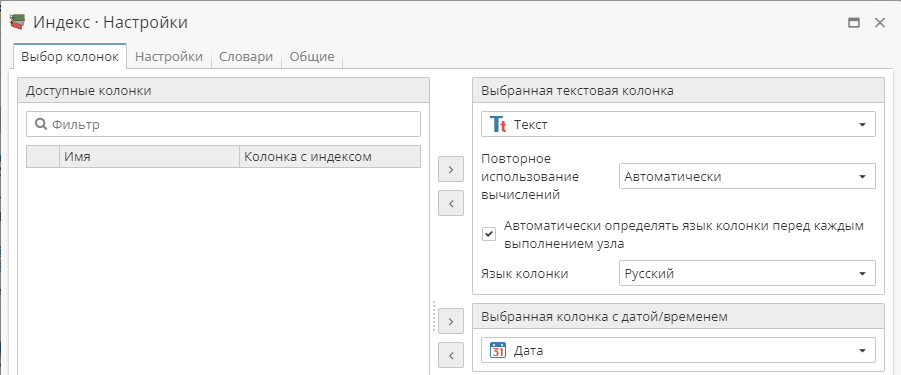The height and width of the screenshot is (375, 901).
Task: Remove column from selected text column
Action: click(x=450, y=203)
